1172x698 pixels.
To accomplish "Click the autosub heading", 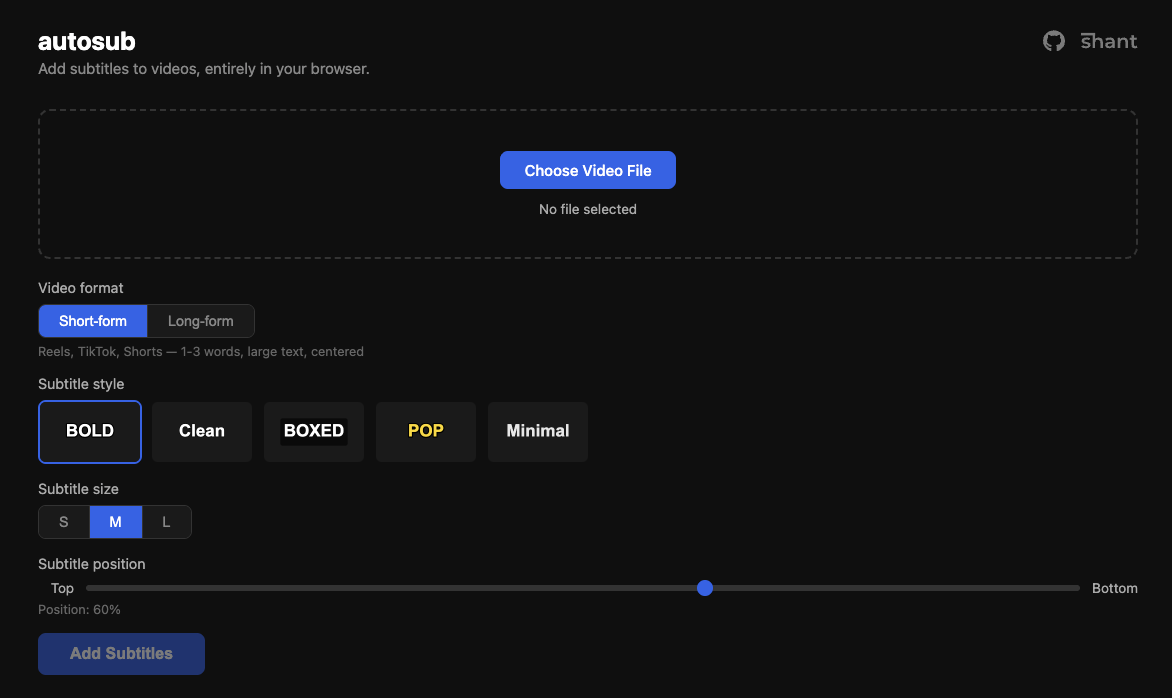I will tap(86, 41).
